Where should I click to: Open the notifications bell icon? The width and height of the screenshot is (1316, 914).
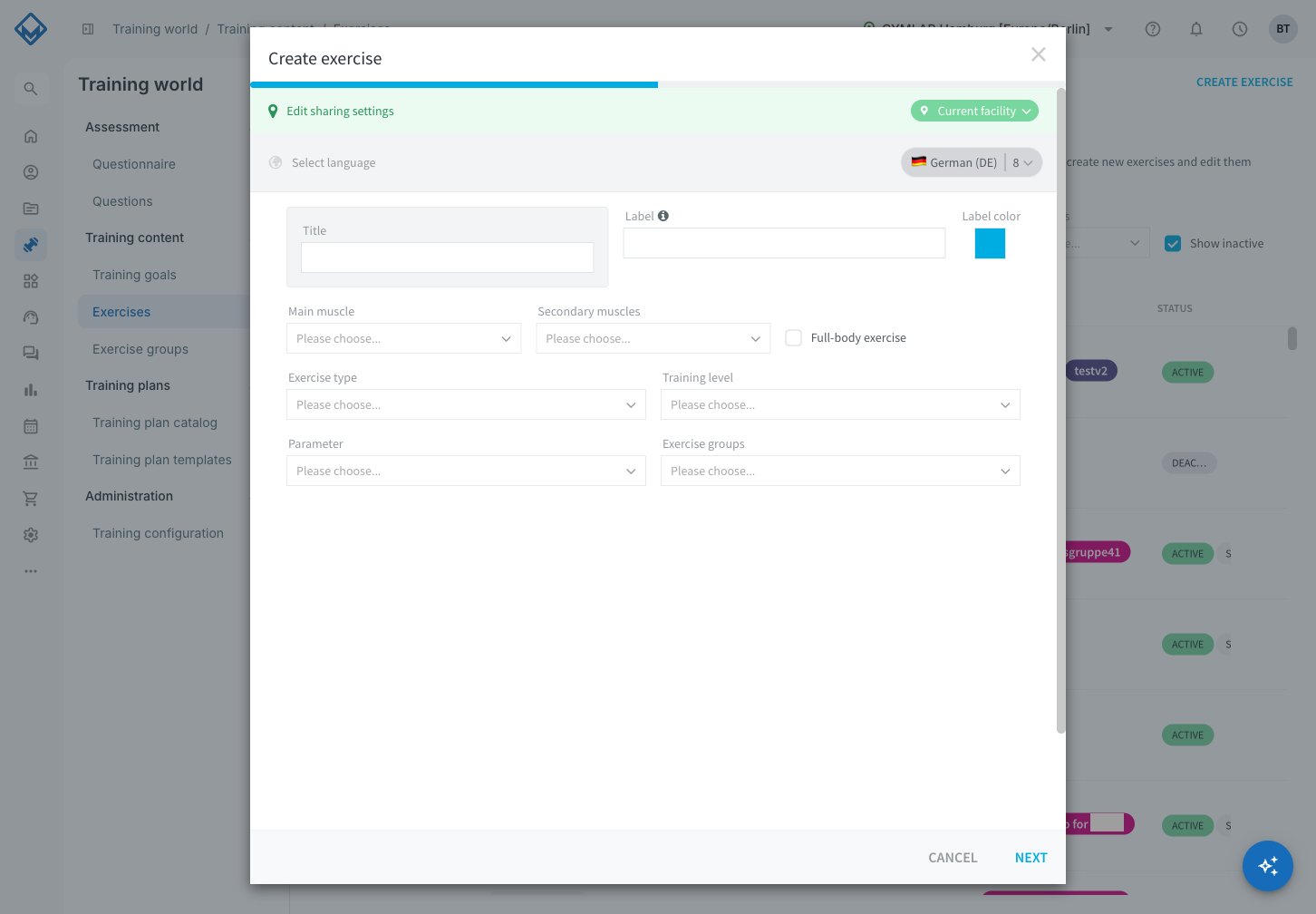(x=1196, y=29)
